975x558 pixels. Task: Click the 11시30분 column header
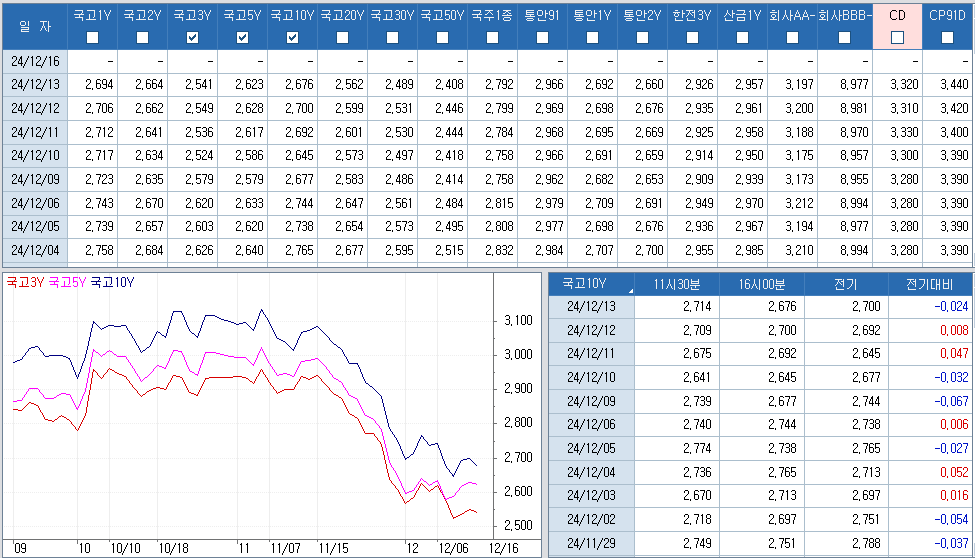click(x=676, y=283)
